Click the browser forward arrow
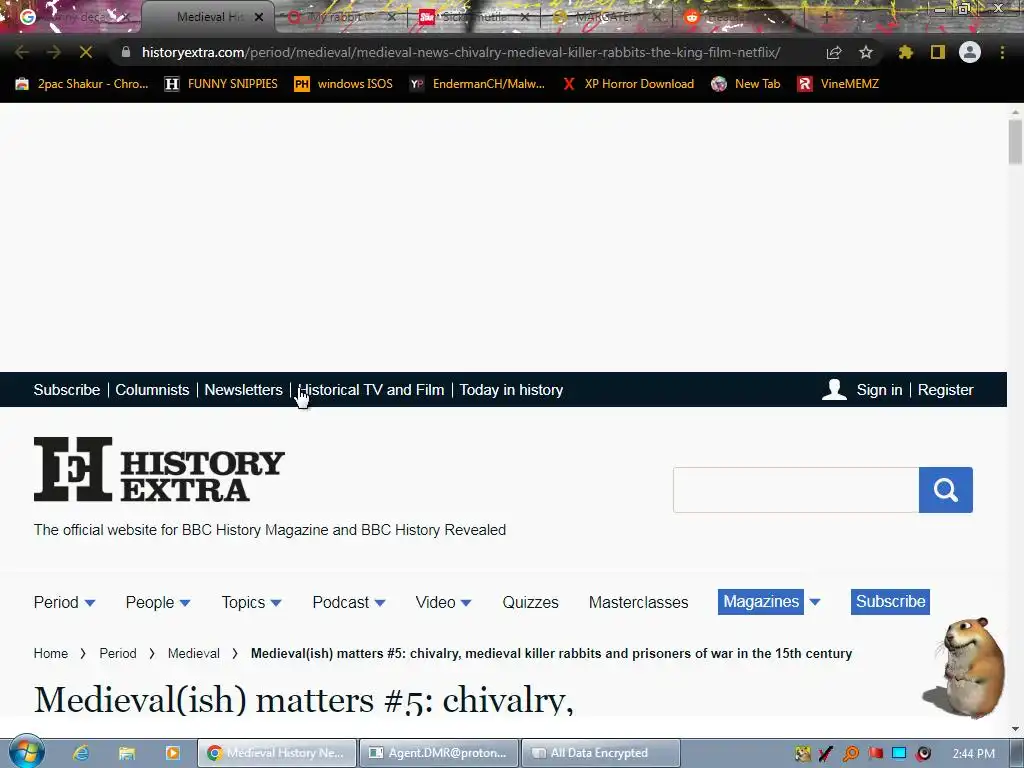 [x=54, y=52]
